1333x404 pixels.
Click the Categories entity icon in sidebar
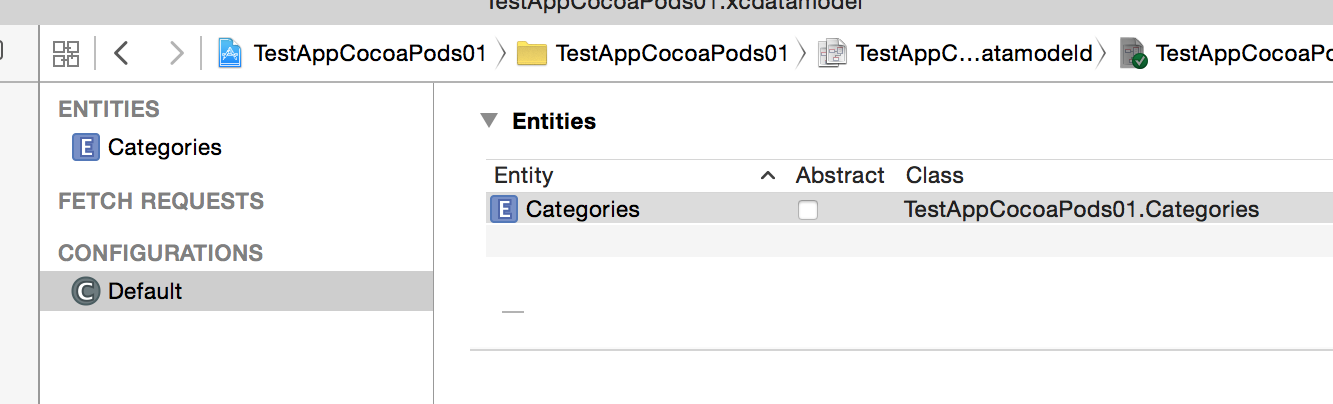click(86, 147)
